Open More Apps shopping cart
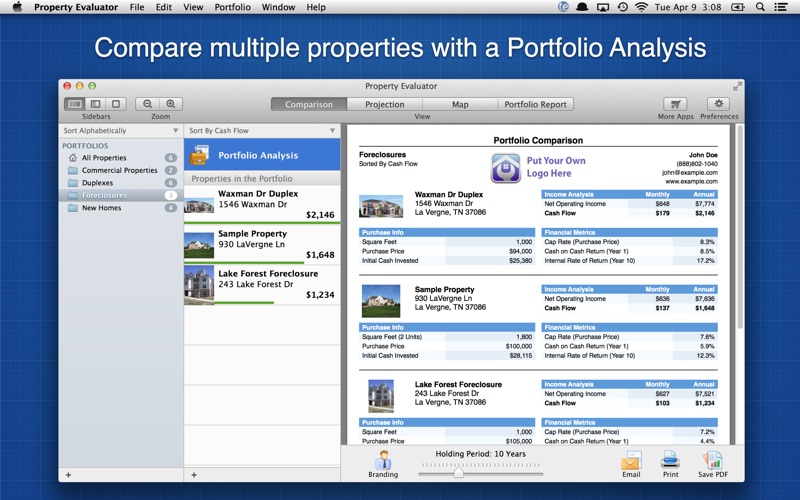This screenshot has width=800, height=500. click(676, 104)
